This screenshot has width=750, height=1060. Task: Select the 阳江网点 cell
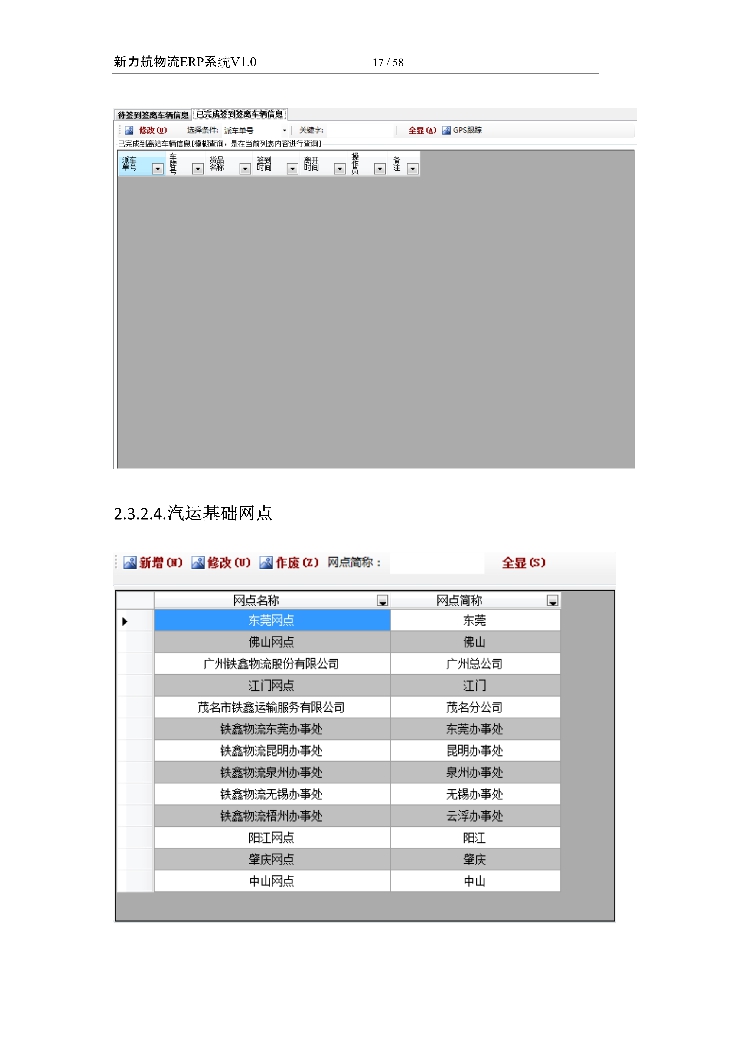coord(272,838)
